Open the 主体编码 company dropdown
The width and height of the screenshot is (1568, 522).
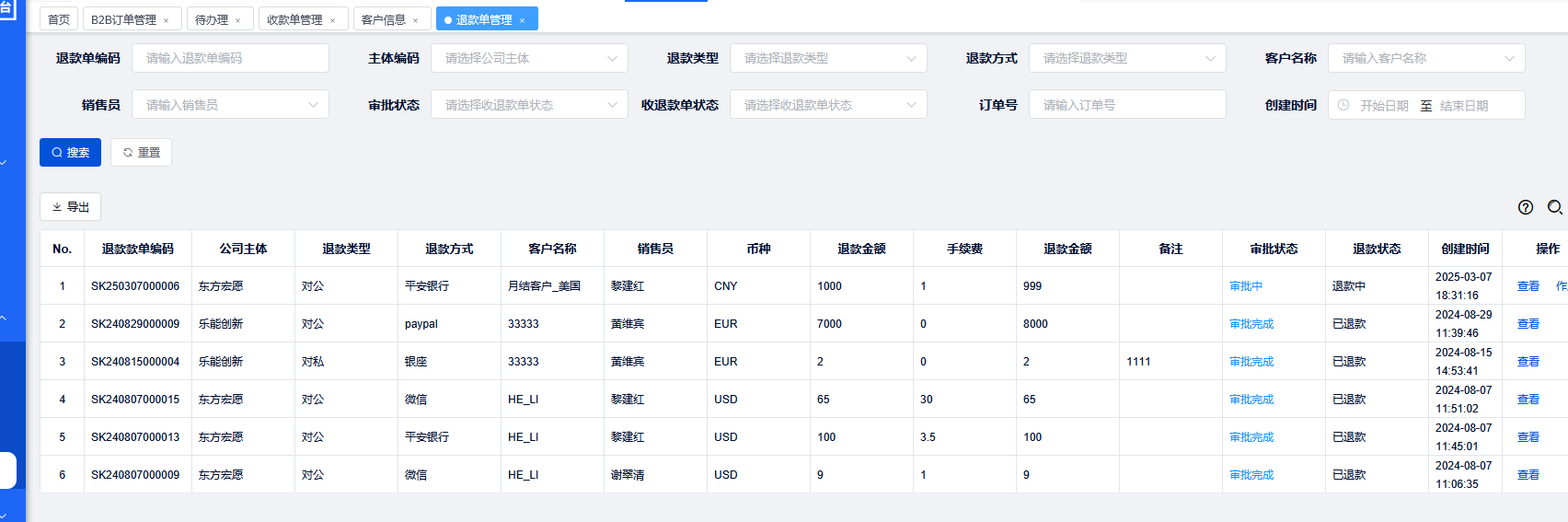pos(529,58)
